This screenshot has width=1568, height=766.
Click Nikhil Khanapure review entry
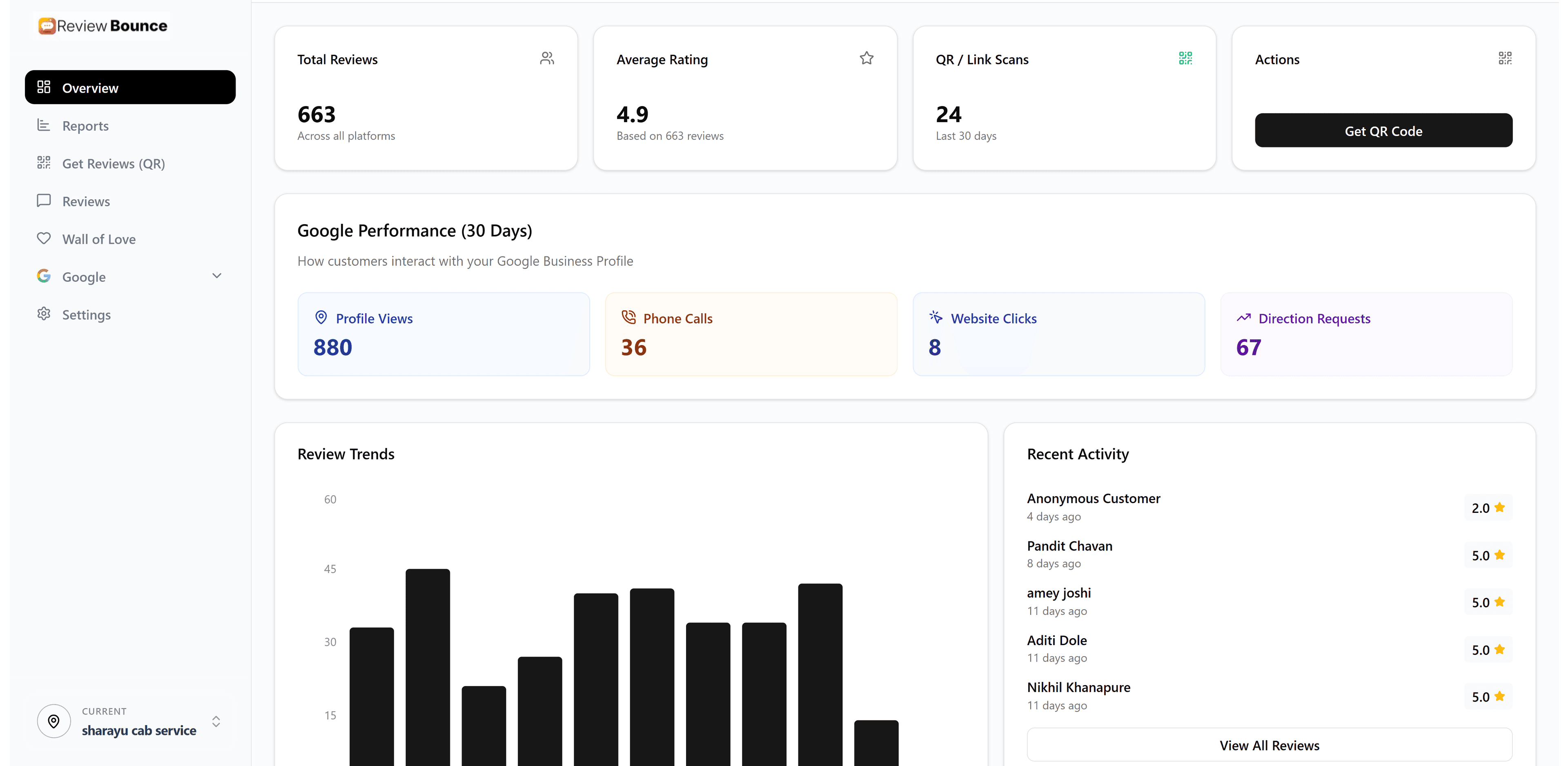tap(1270, 696)
